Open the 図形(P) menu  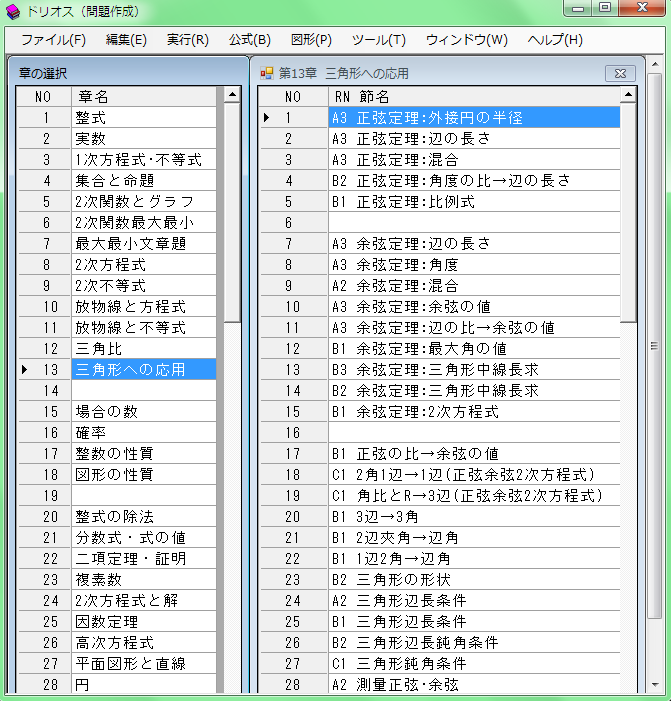[x=311, y=40]
